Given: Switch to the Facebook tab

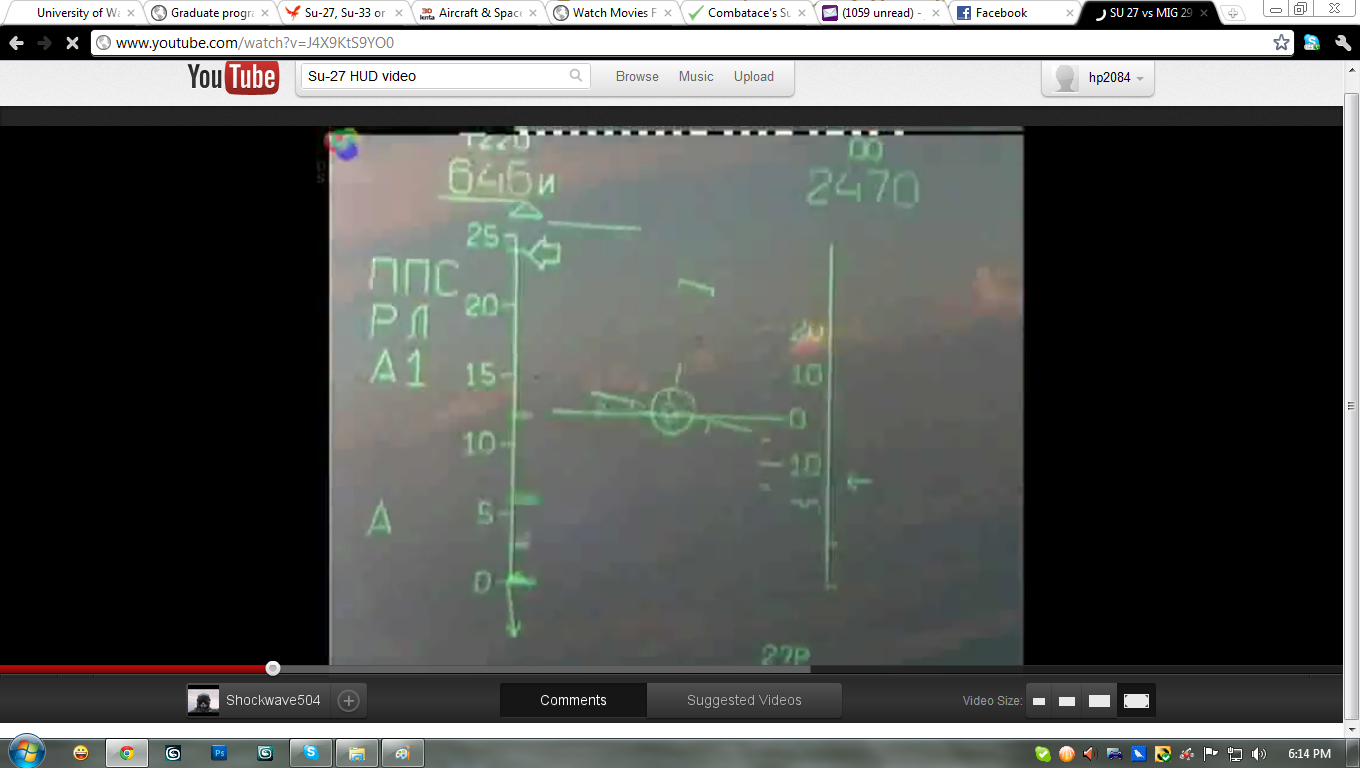Looking at the screenshot, I should pos(1016,13).
